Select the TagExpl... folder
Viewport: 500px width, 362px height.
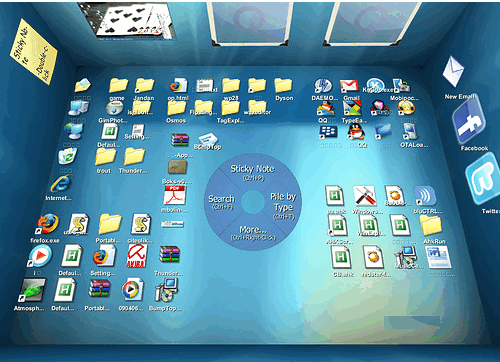coord(230,108)
